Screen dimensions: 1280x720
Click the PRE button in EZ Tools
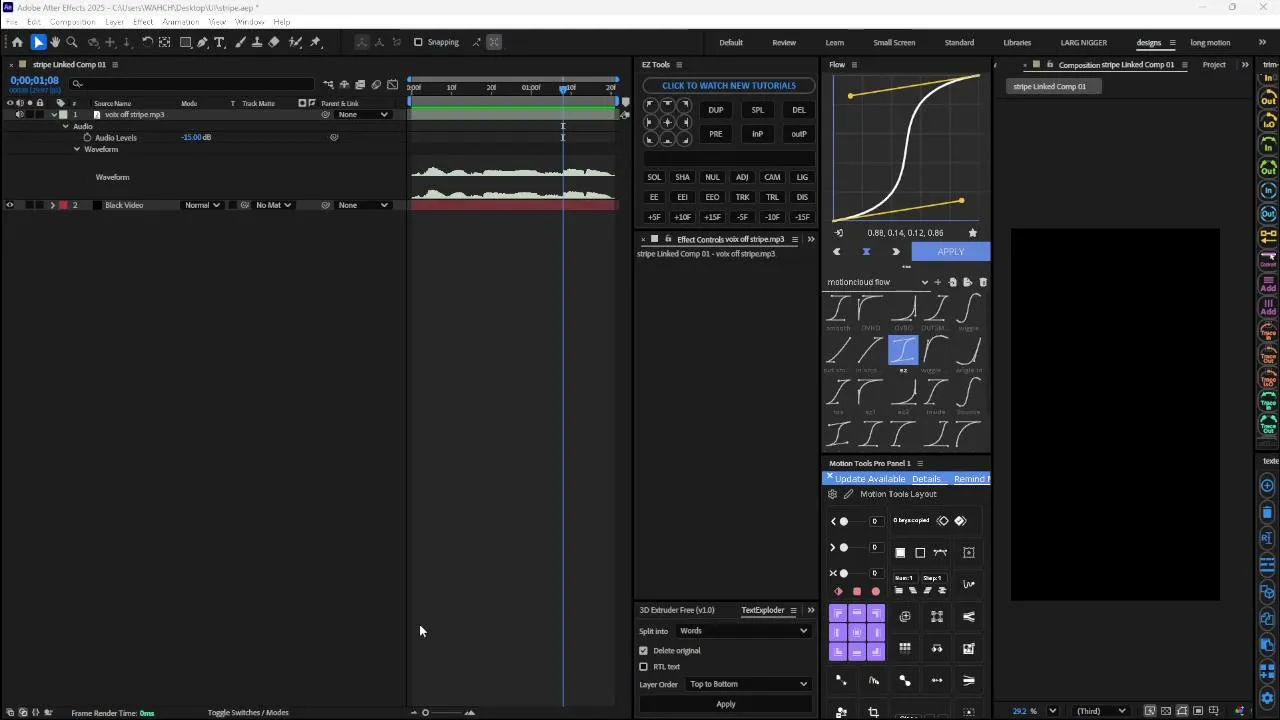pyautogui.click(x=716, y=134)
